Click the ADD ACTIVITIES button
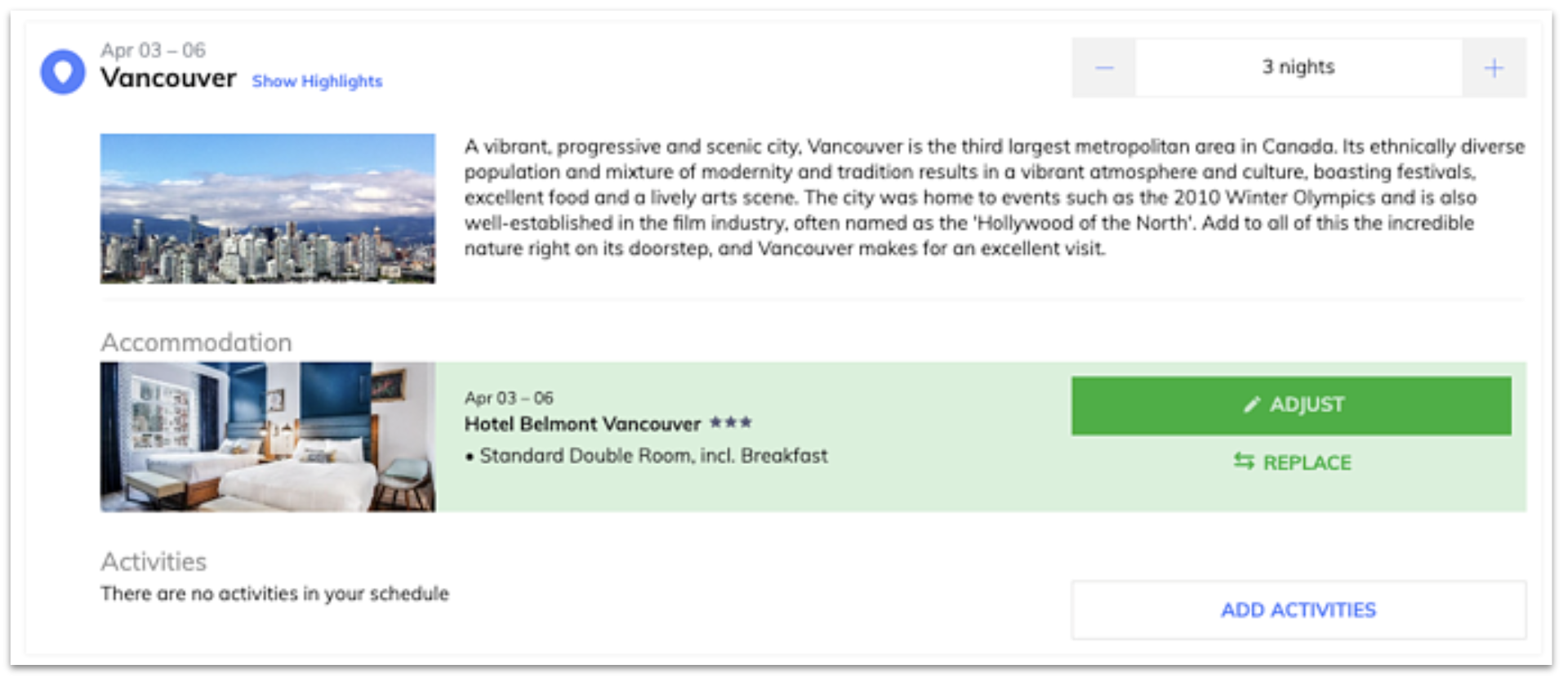The width and height of the screenshot is (1568, 678). tap(1298, 610)
